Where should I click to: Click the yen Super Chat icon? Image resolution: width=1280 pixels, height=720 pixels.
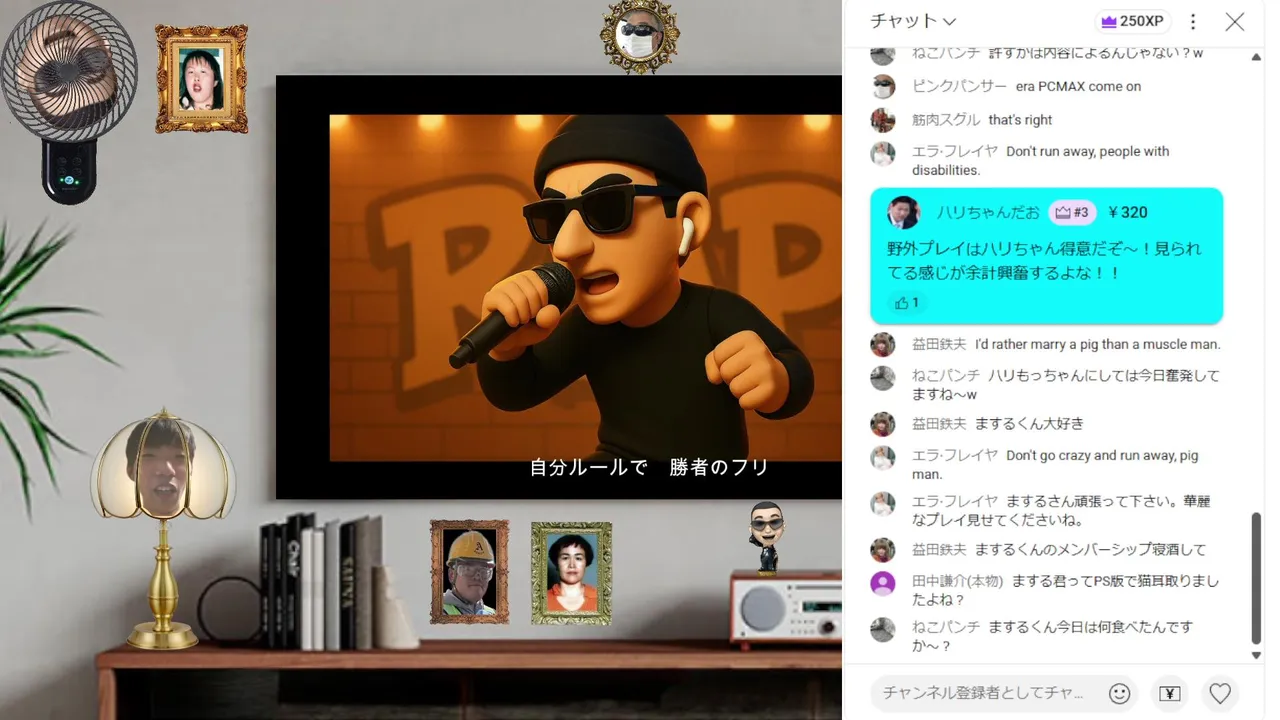(x=1170, y=693)
